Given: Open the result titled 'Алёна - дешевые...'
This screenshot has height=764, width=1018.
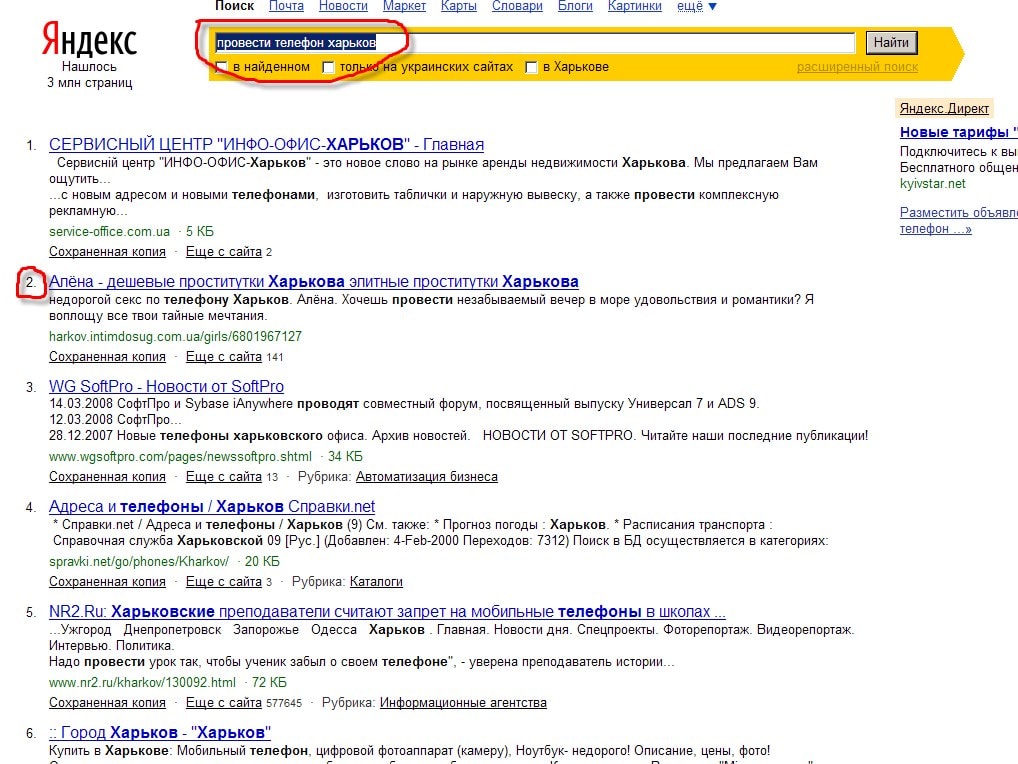Looking at the screenshot, I should [x=314, y=282].
